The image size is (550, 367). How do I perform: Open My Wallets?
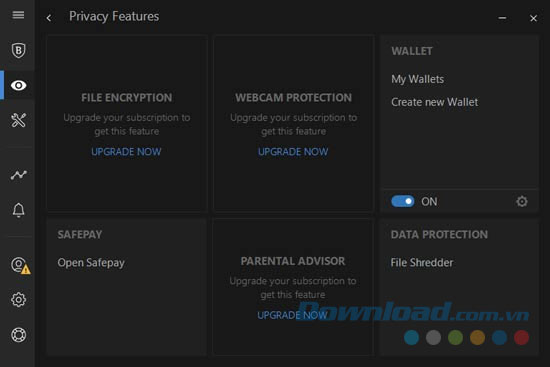pyautogui.click(x=417, y=79)
